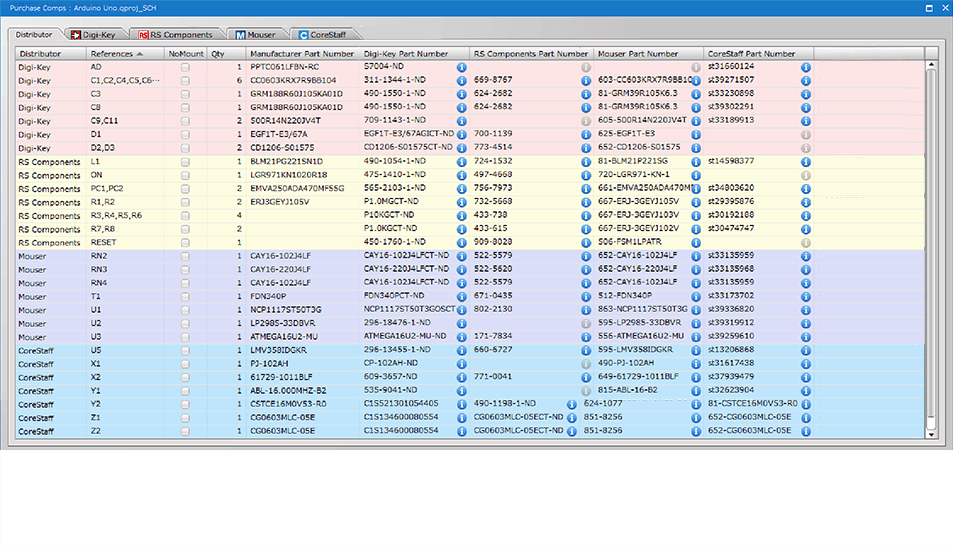Screen dimensions: 953x545
Task: Open the Mouser tab
Action: click(256, 35)
